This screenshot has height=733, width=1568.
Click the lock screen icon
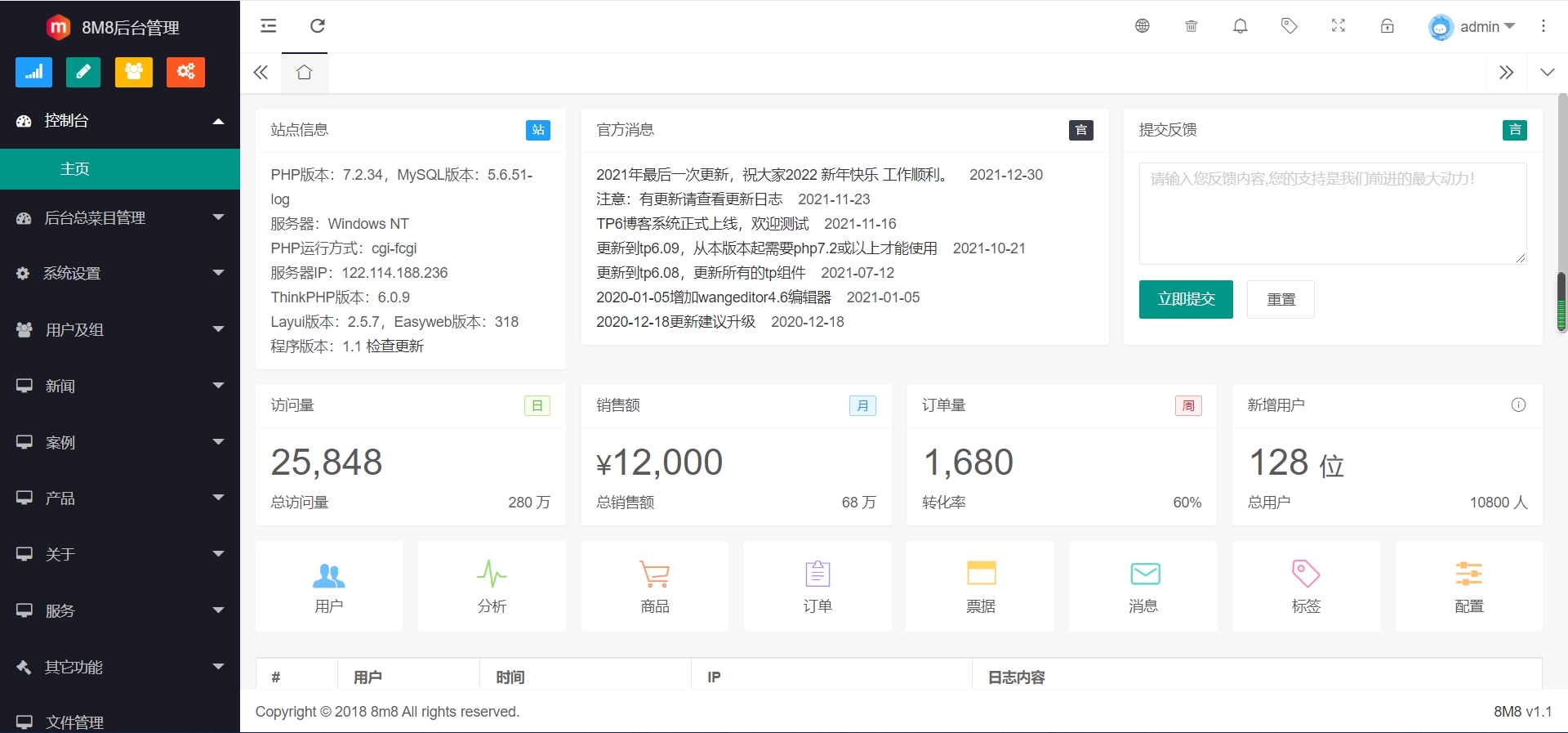[x=1387, y=26]
